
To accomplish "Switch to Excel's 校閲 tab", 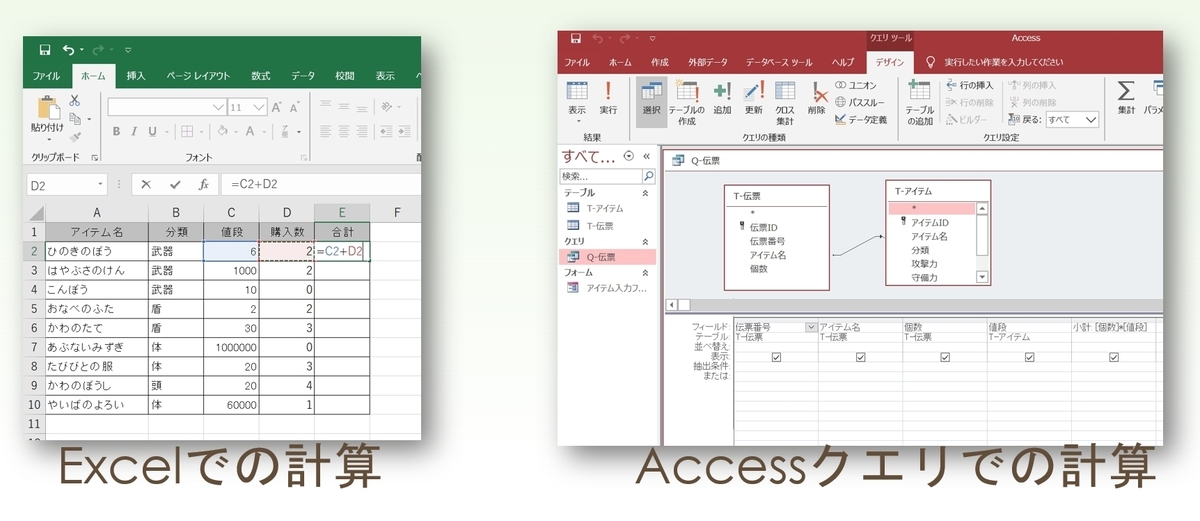I will pos(345,76).
